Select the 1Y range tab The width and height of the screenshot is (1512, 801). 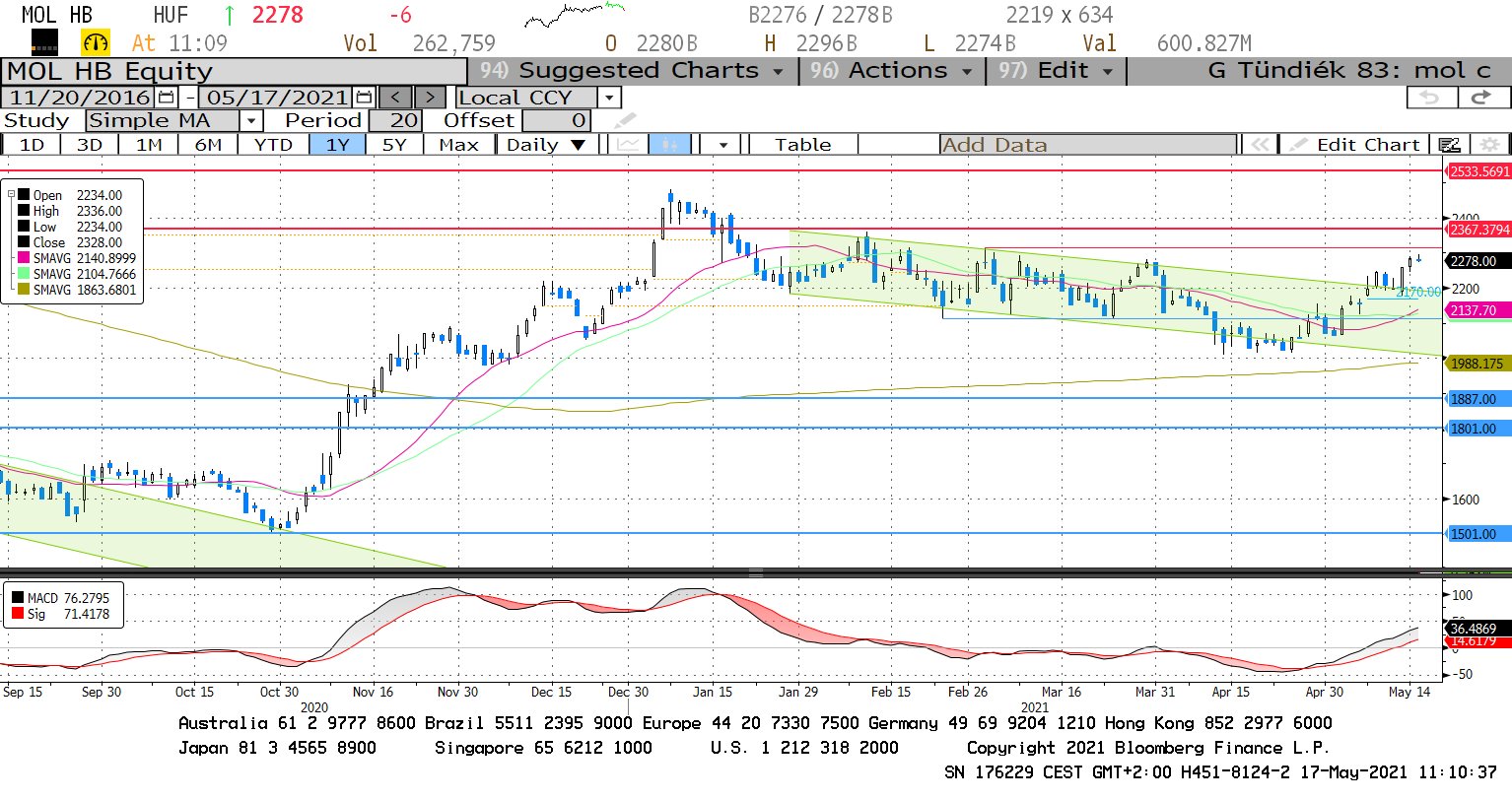(x=338, y=145)
